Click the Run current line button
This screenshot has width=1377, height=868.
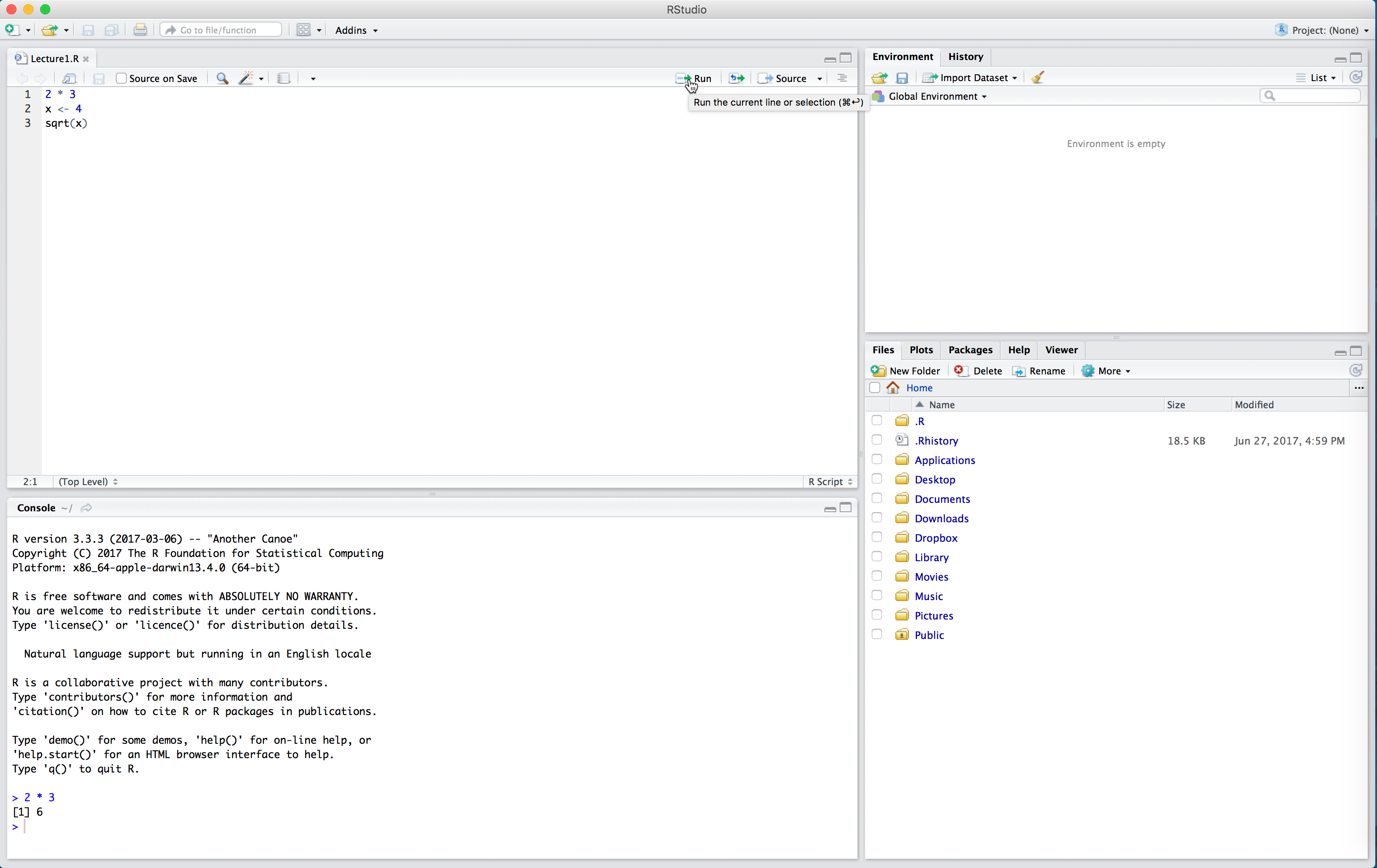[x=694, y=78]
